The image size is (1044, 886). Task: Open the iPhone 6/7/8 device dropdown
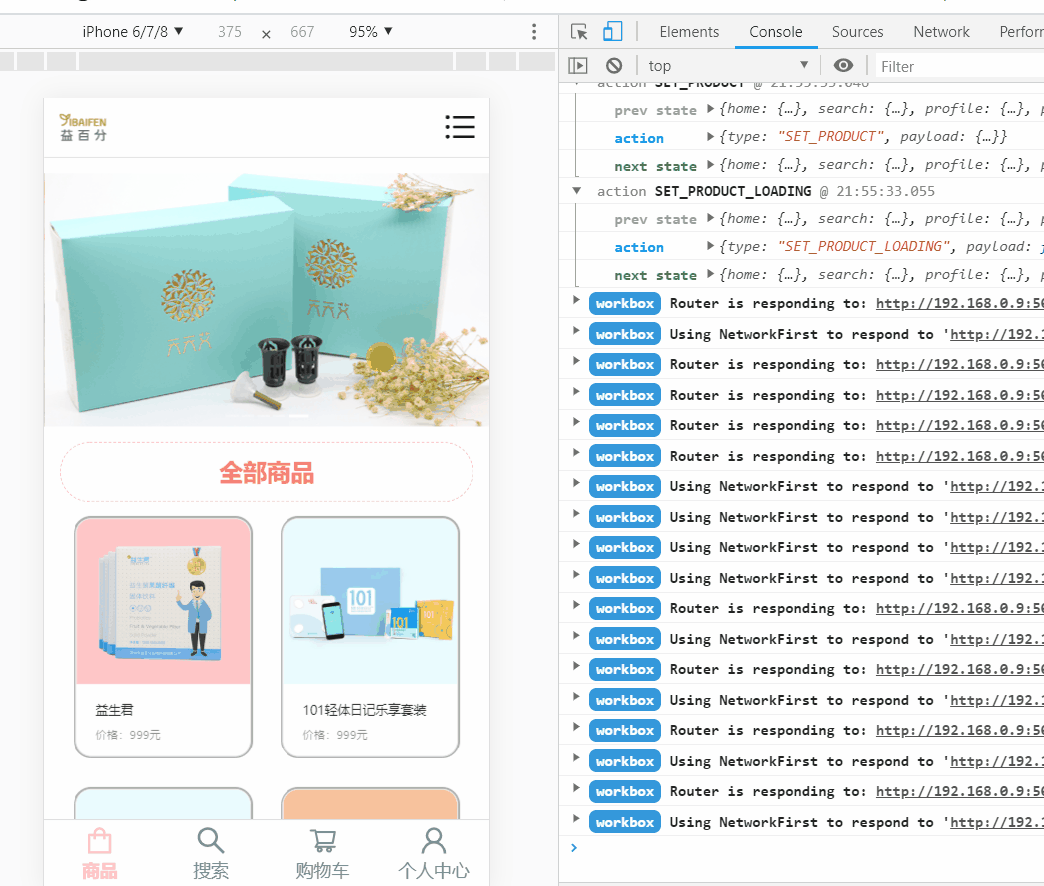[x=132, y=32]
